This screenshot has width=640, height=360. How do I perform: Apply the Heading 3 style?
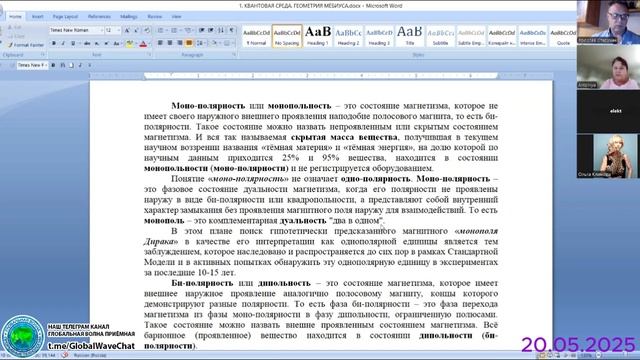[379, 36]
